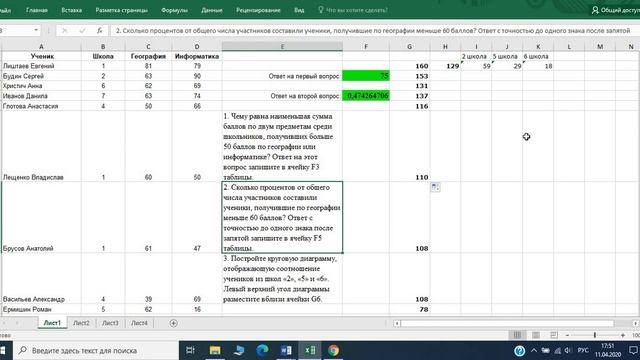
Task: Select the cell with bold value 160
Action: 409,66
